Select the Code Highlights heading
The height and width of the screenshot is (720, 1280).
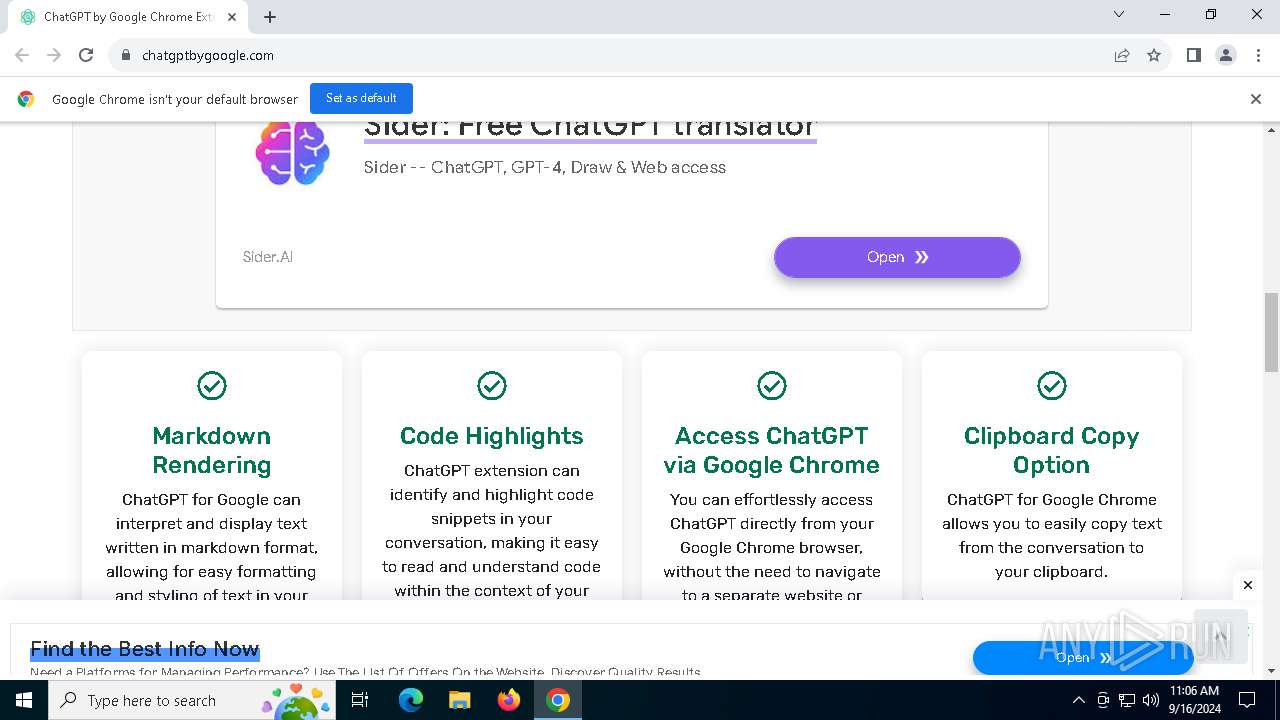click(x=492, y=436)
